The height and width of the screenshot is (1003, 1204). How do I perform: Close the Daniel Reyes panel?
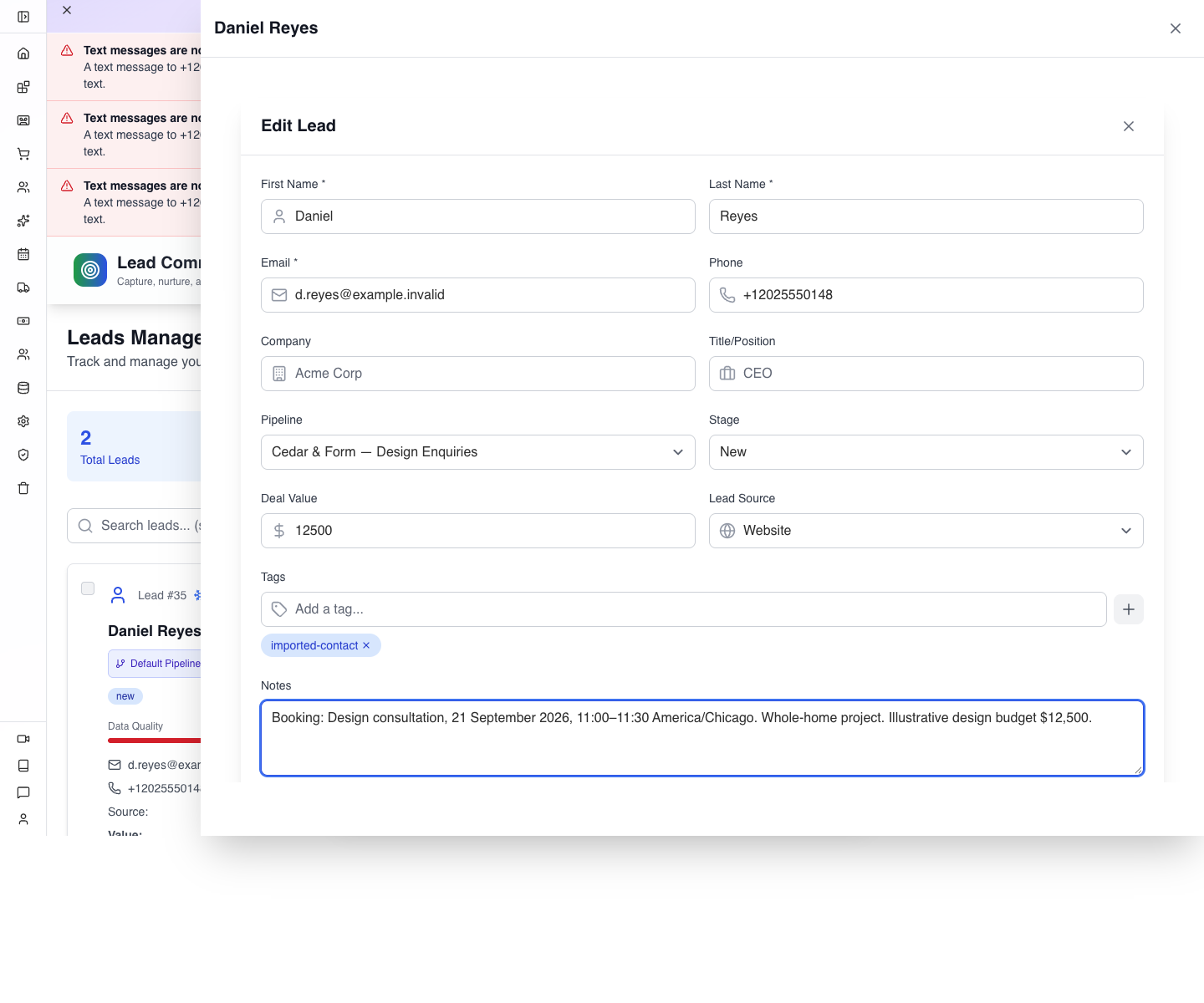click(x=1176, y=28)
